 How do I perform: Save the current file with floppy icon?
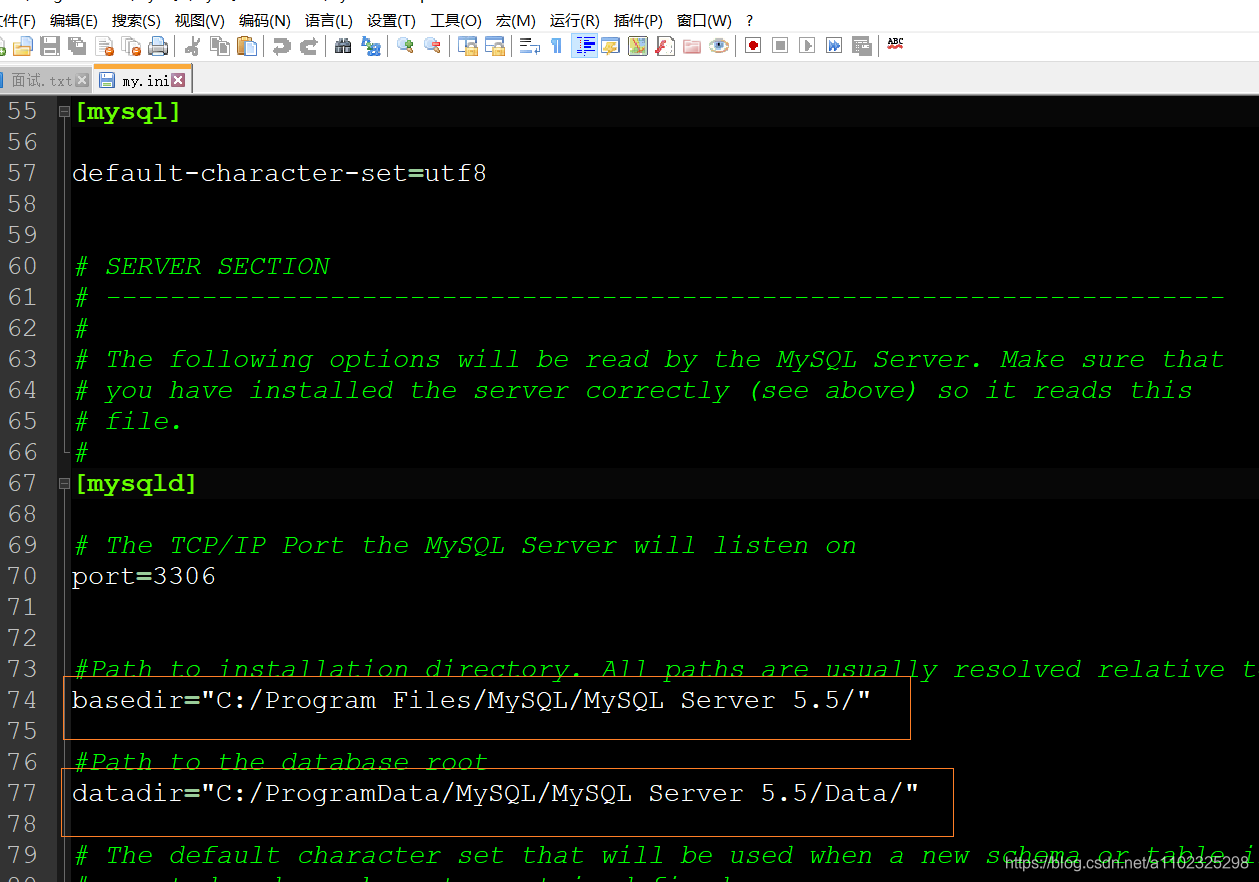[50, 46]
